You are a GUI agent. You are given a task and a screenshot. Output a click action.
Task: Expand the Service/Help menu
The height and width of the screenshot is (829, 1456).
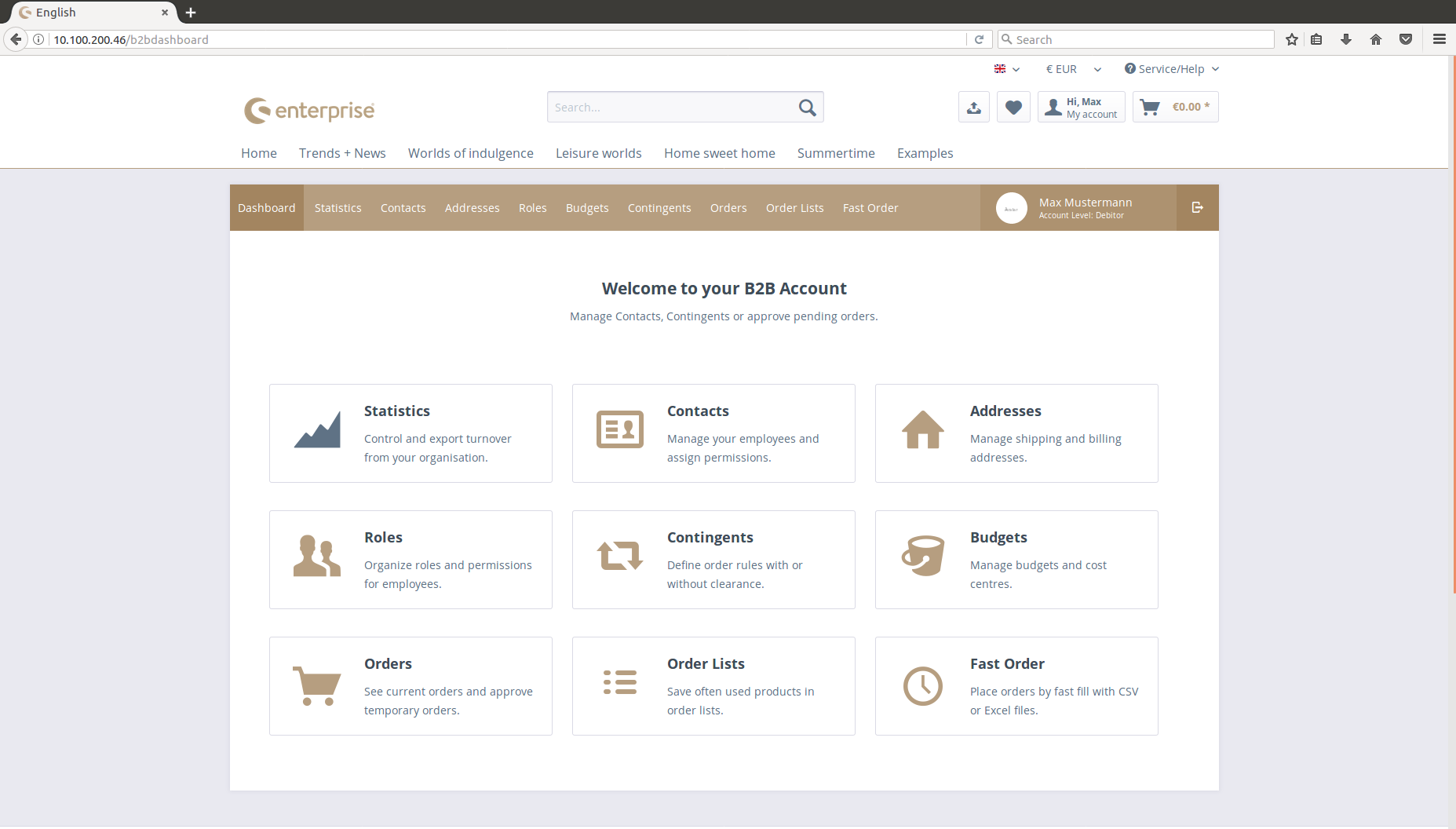(1171, 69)
